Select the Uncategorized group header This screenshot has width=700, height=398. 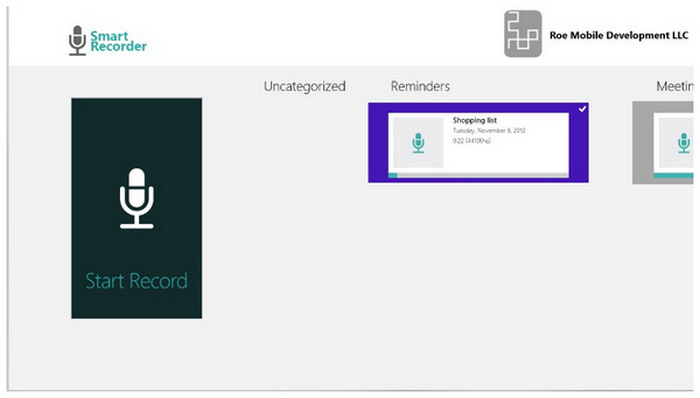304,86
